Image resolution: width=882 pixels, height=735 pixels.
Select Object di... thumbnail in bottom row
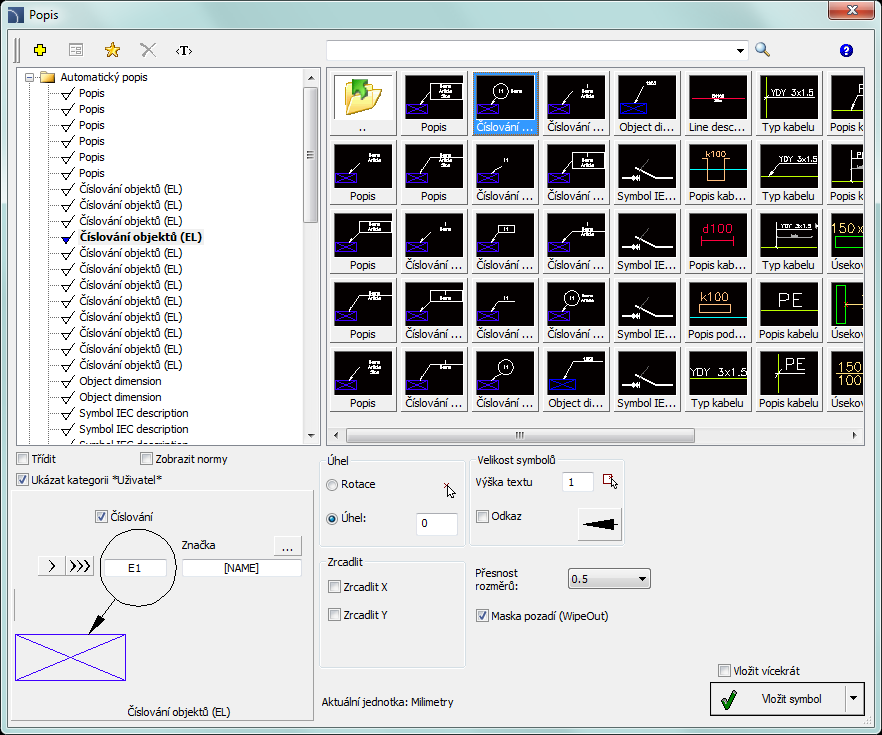[575, 380]
